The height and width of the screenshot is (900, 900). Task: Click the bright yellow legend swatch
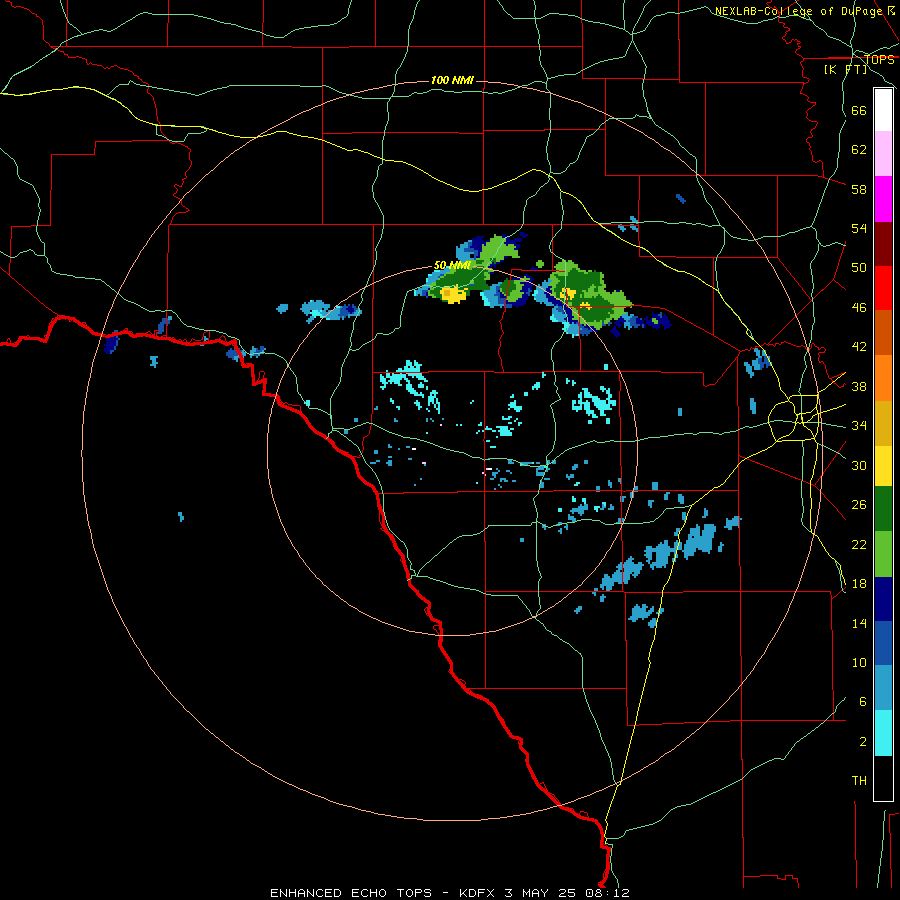(x=883, y=466)
